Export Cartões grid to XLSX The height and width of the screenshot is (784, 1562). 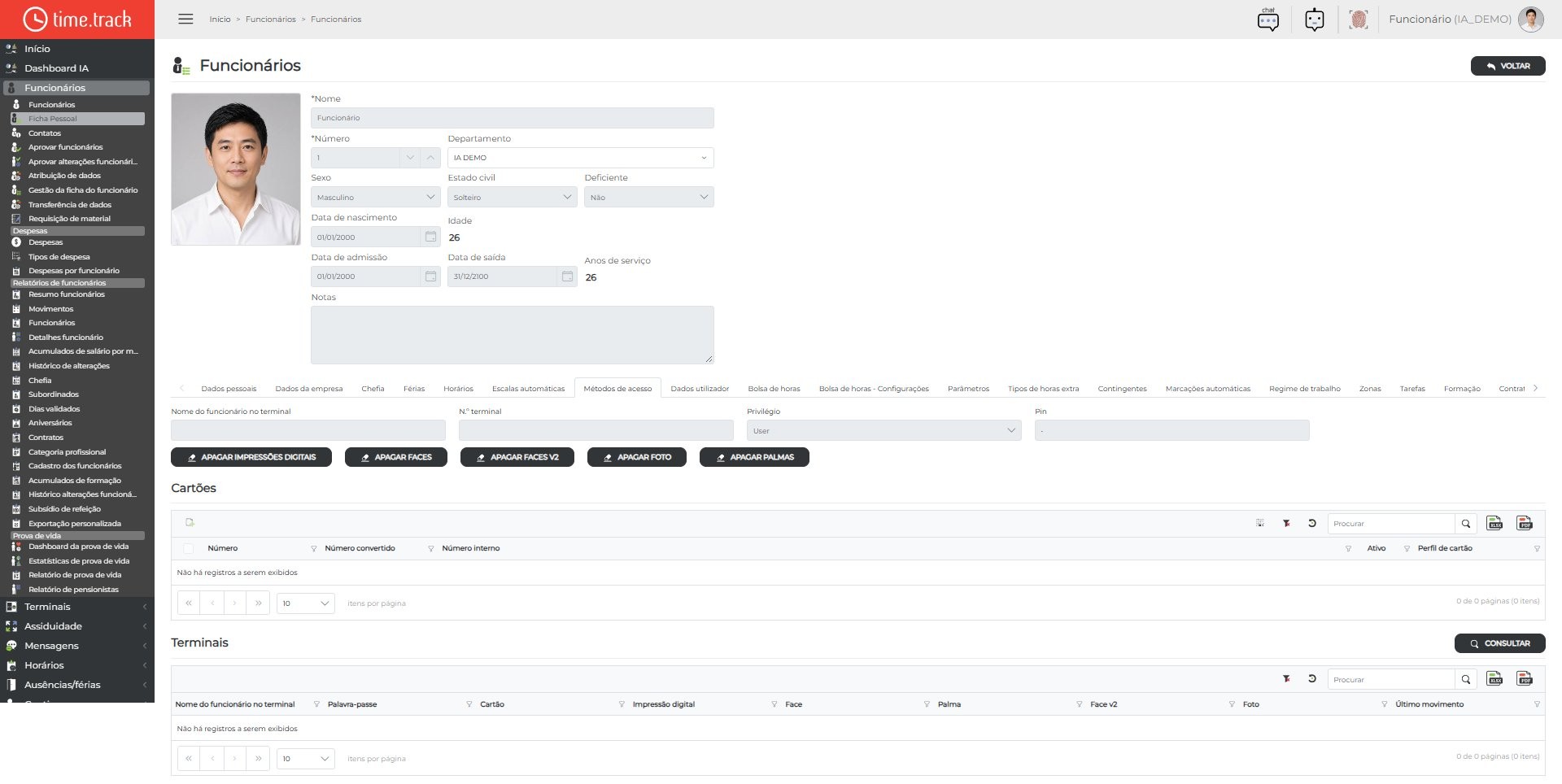[x=1494, y=523]
